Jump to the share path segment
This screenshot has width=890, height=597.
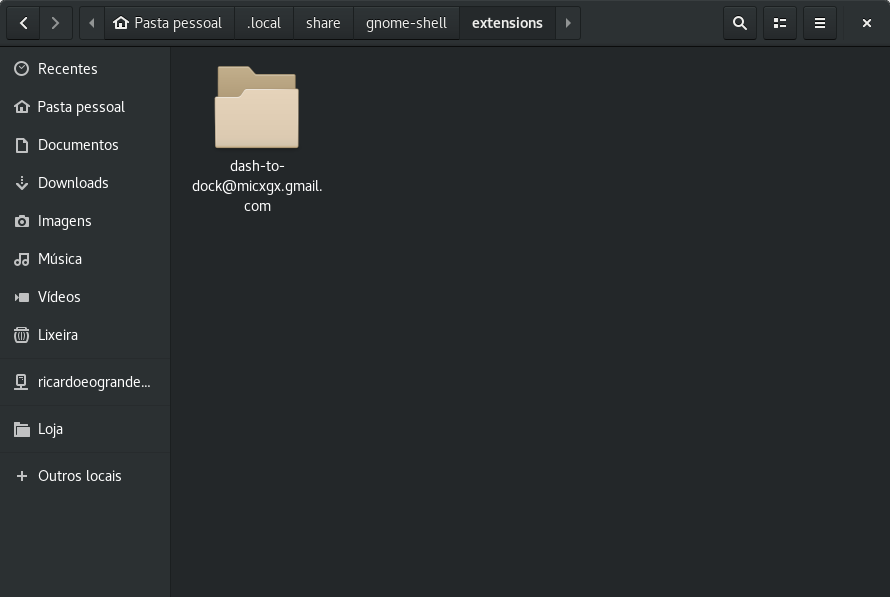coord(323,23)
